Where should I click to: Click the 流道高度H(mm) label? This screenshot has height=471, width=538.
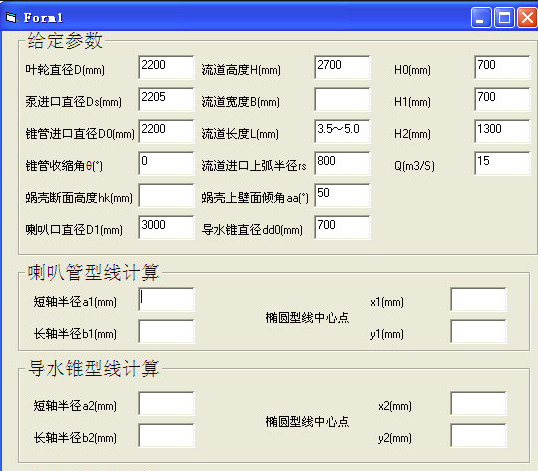click(x=241, y=70)
